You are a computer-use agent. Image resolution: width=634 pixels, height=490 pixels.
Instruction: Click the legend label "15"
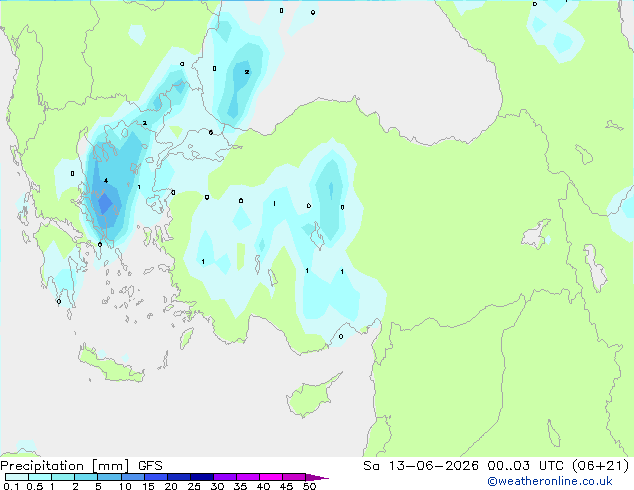148,486
